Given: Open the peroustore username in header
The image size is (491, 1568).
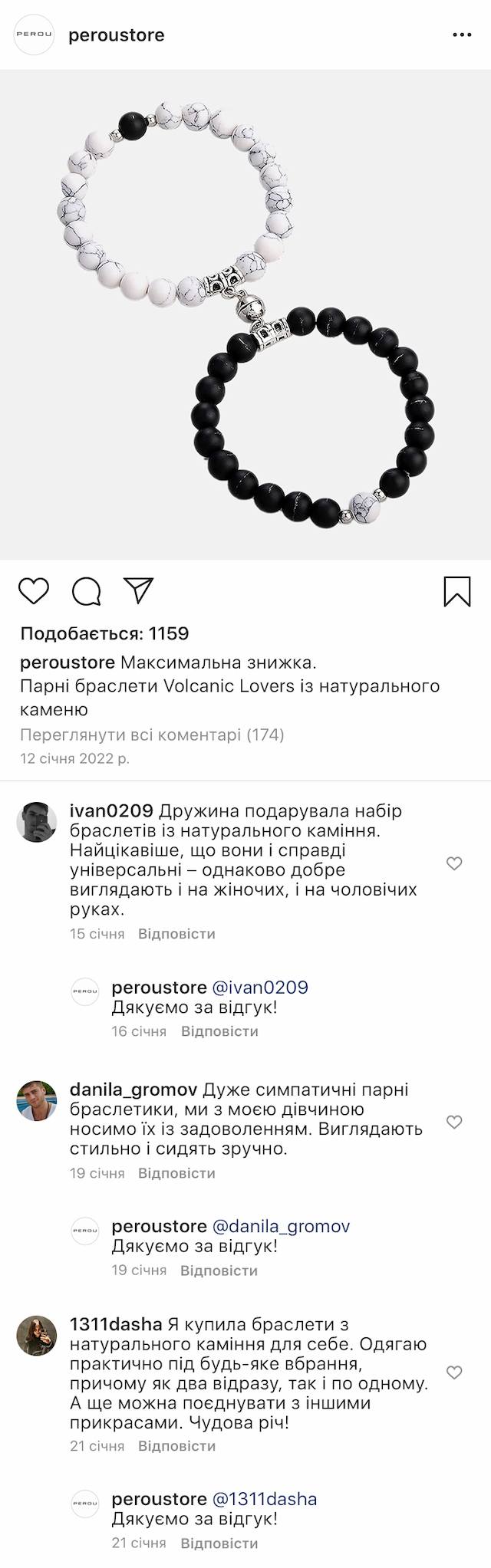Looking at the screenshot, I should (117, 35).
